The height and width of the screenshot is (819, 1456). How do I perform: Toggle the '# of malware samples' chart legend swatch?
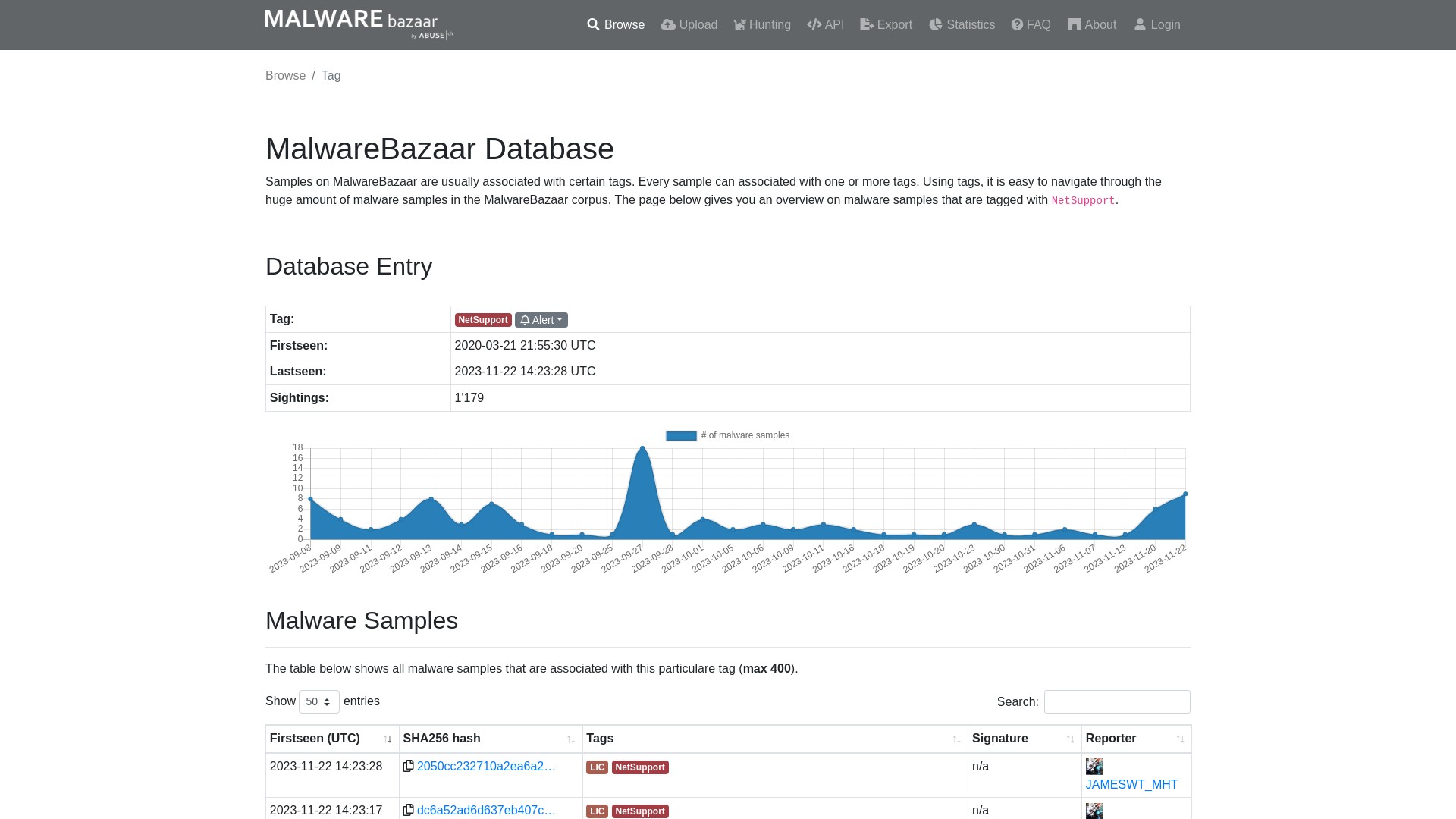[681, 436]
